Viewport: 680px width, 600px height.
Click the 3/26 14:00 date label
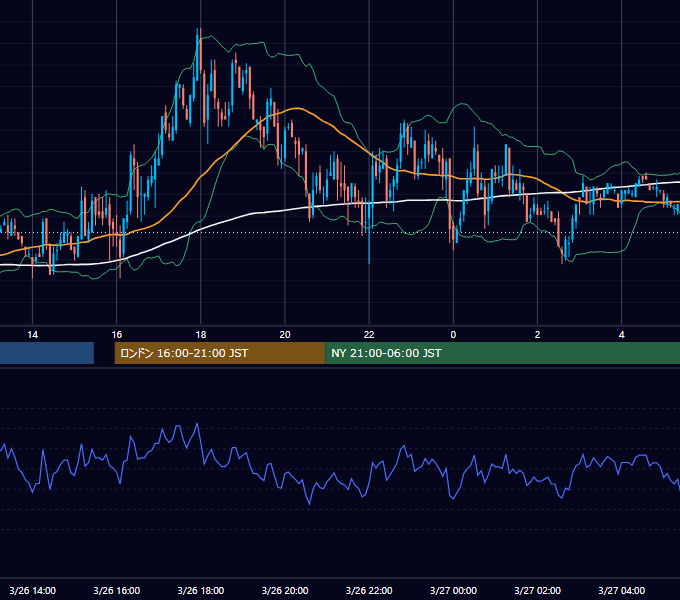(33, 590)
